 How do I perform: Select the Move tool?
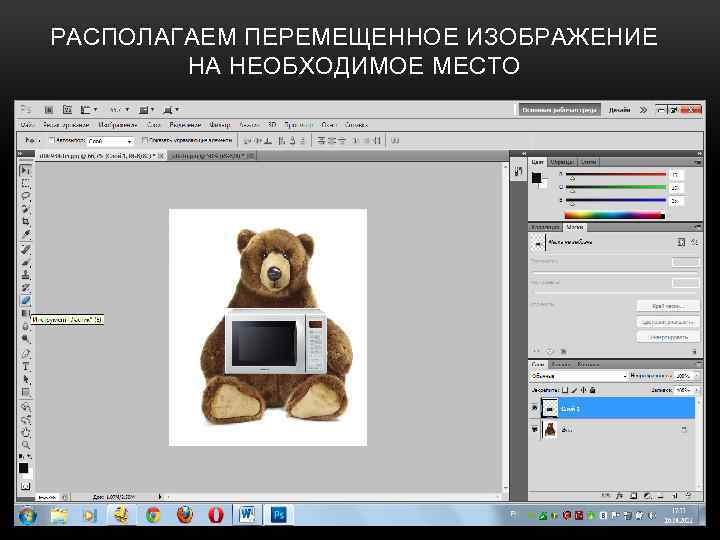coord(26,170)
